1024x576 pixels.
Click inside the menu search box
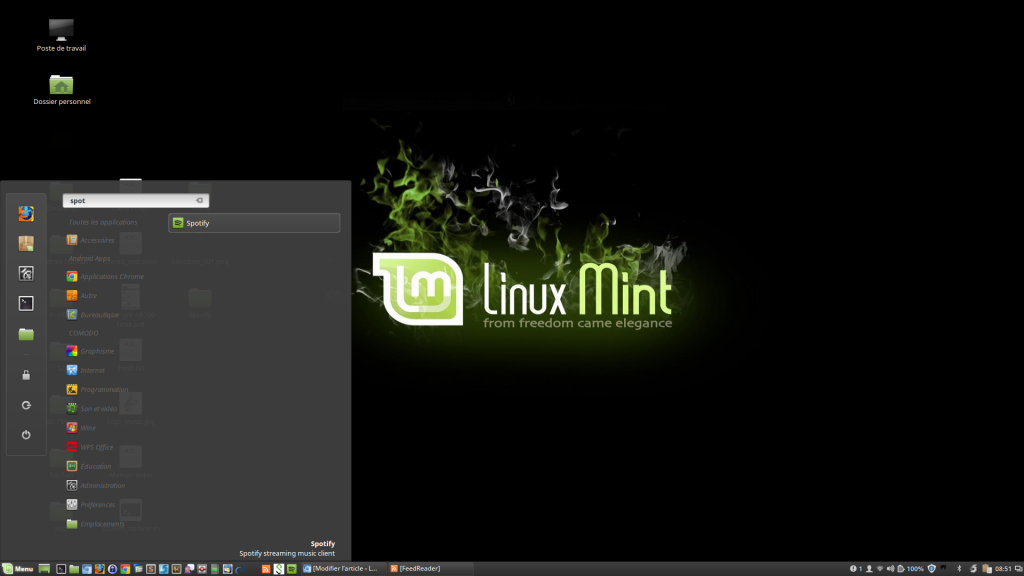pyautogui.click(x=130, y=200)
